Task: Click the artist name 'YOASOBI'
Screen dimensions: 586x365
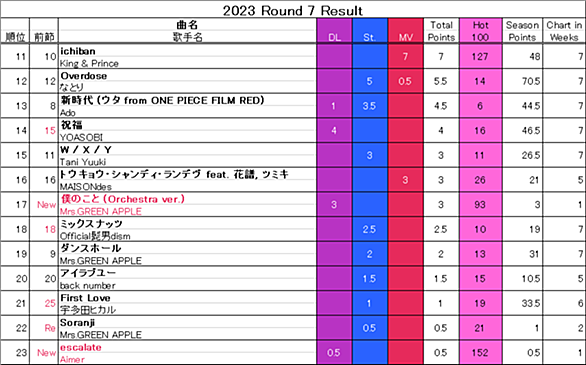Action: pyautogui.click(x=81, y=137)
